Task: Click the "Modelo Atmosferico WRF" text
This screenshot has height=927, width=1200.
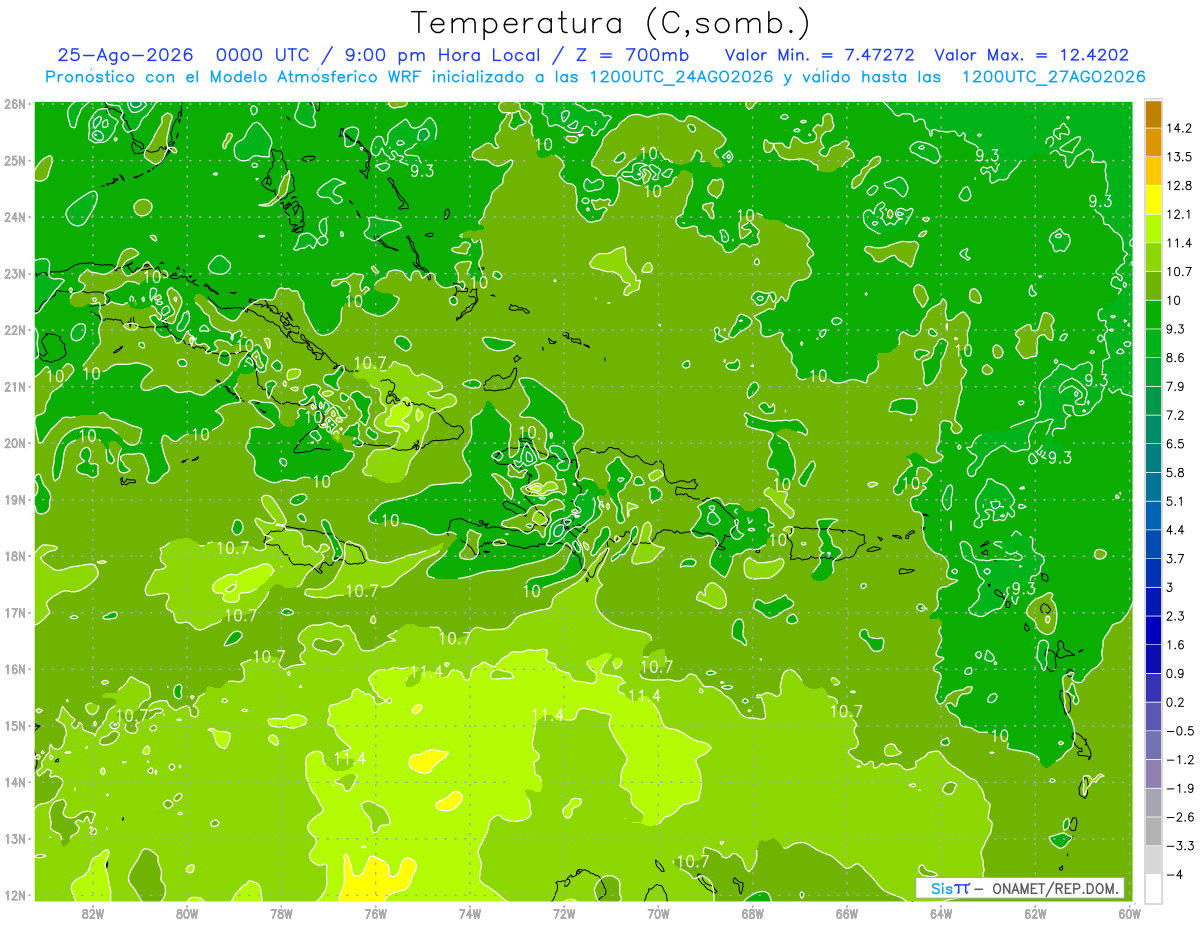Action: [x=326, y=77]
